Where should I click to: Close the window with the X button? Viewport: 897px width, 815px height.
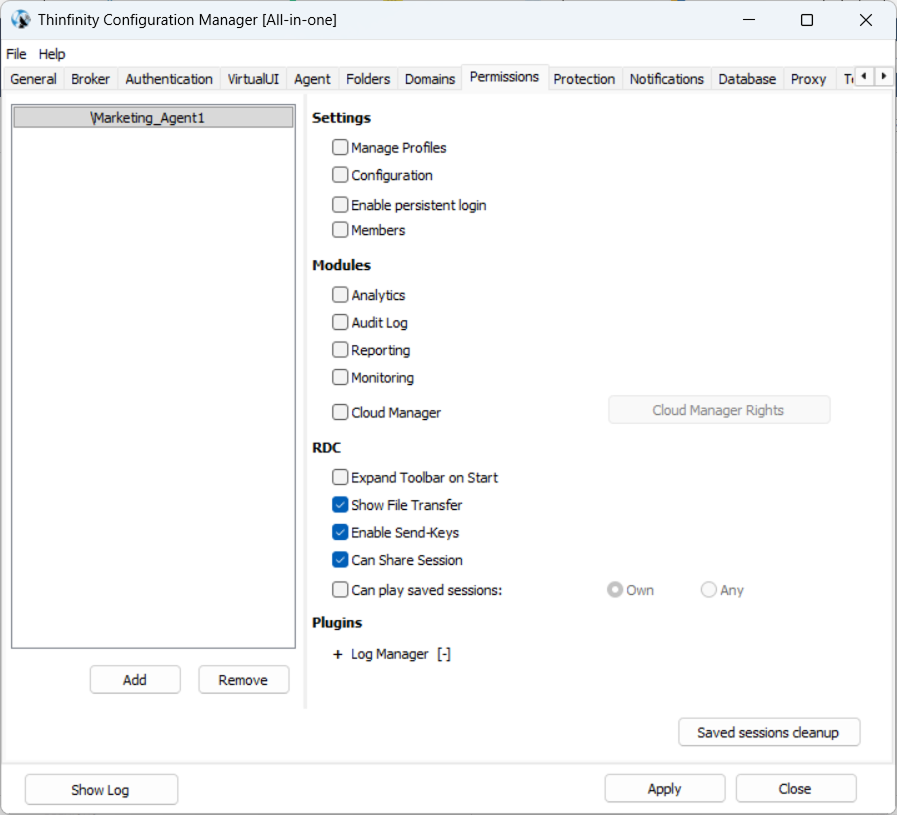(866, 20)
